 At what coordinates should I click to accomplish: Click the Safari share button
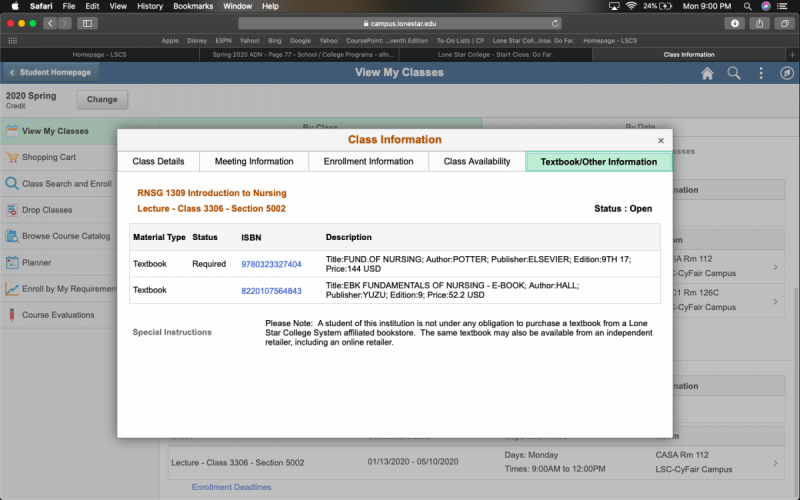(x=760, y=23)
